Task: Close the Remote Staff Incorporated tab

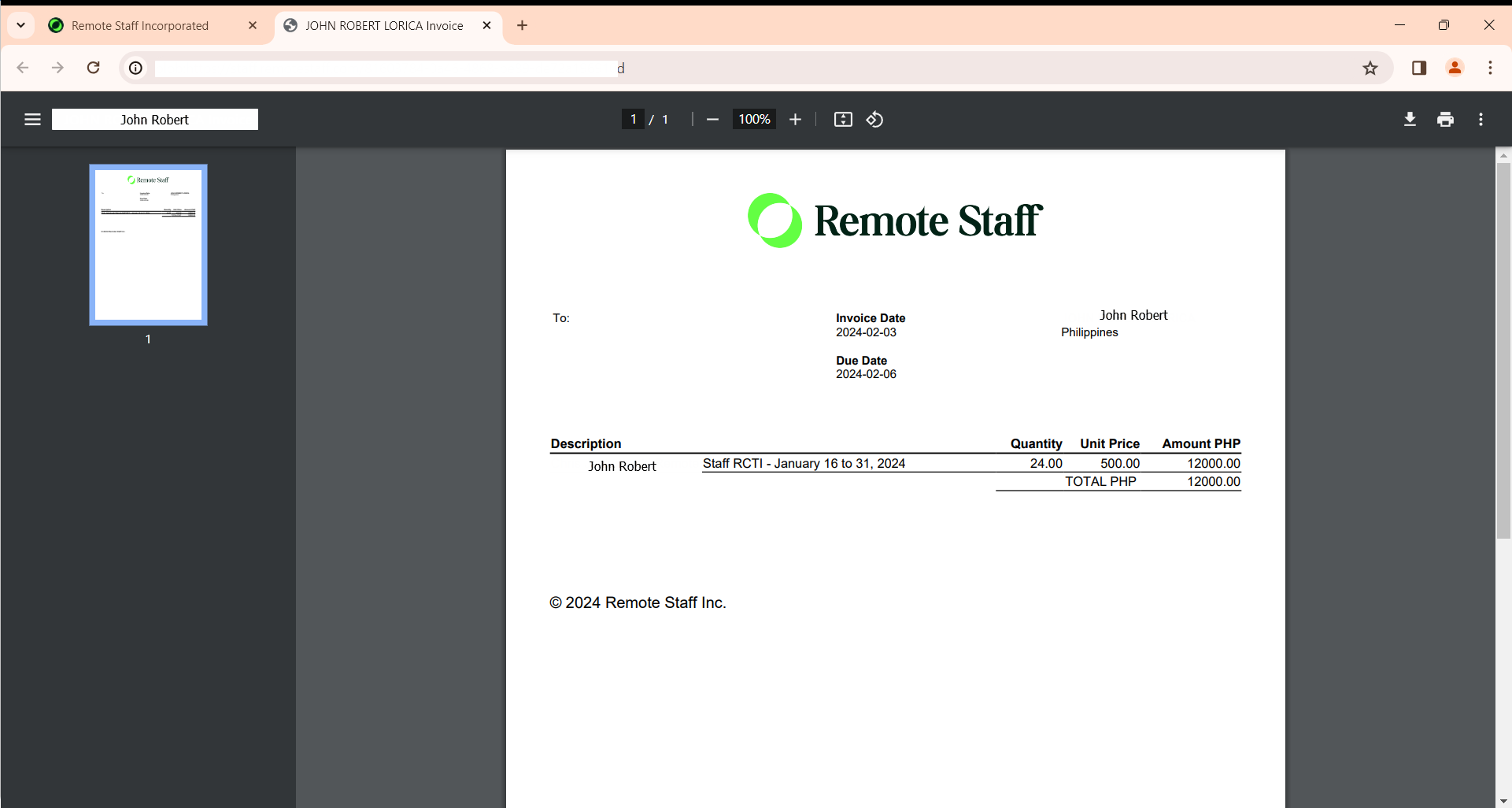Action: pos(253,26)
